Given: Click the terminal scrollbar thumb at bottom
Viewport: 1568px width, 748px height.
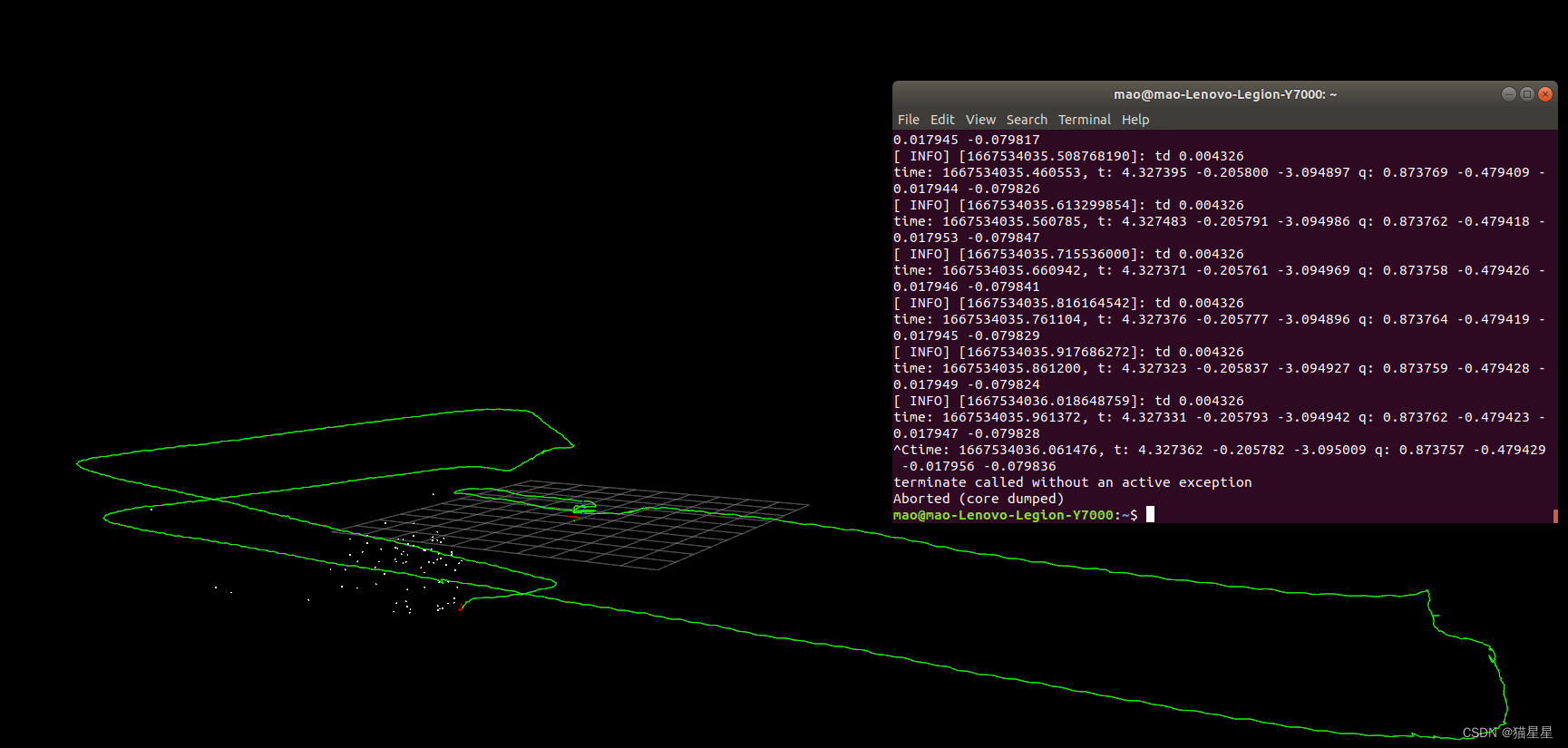Looking at the screenshot, I should [x=1555, y=516].
